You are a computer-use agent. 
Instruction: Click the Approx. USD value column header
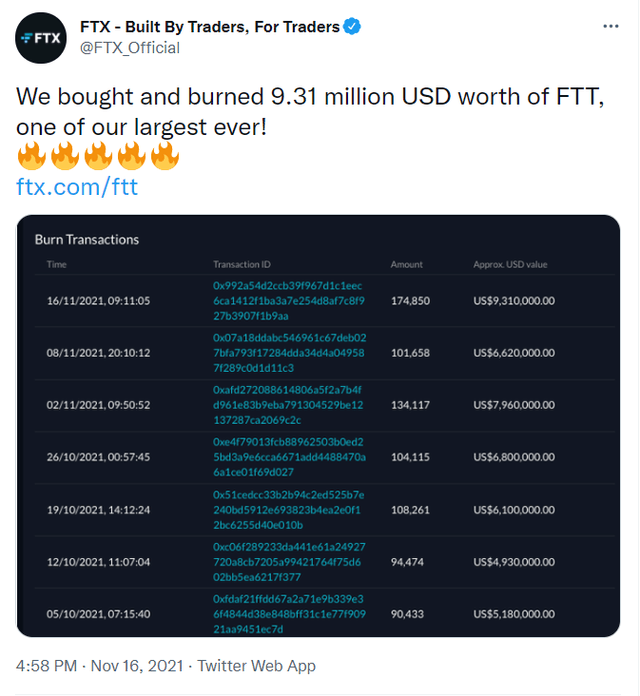tap(510, 265)
